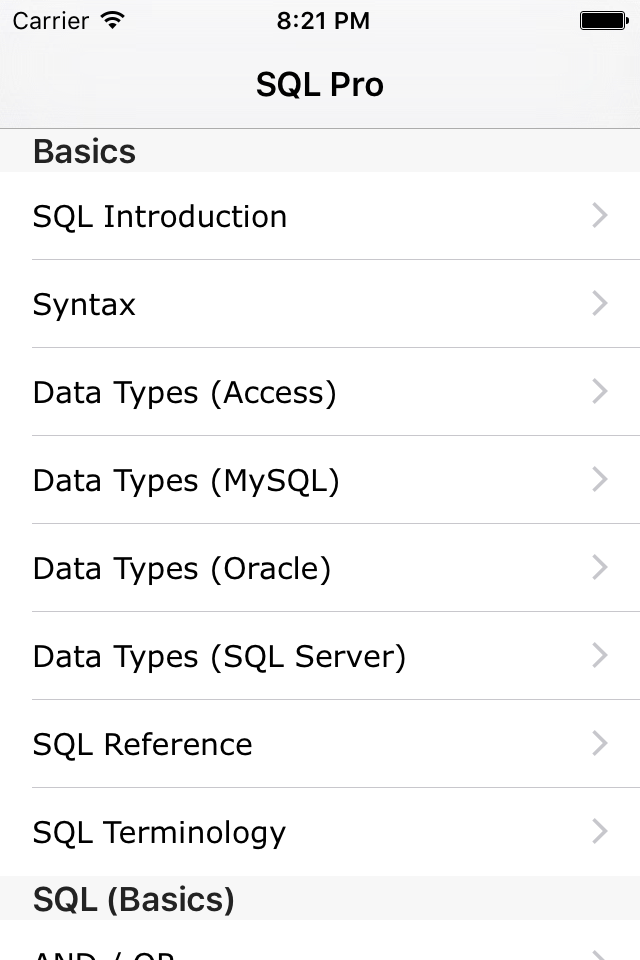Screen dimensions: 640x960
Task: Select Data Types (SQL Server)
Action: pos(219,656)
